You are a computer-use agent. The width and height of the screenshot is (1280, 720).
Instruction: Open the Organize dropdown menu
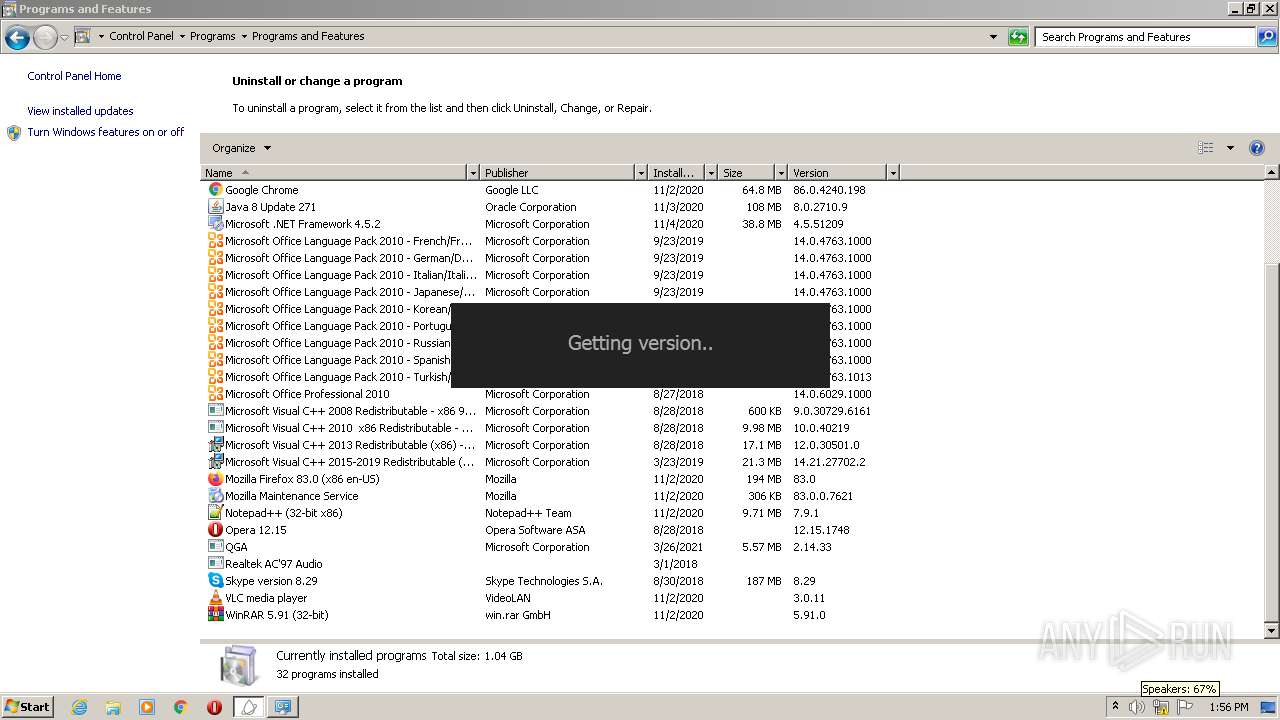pos(241,148)
